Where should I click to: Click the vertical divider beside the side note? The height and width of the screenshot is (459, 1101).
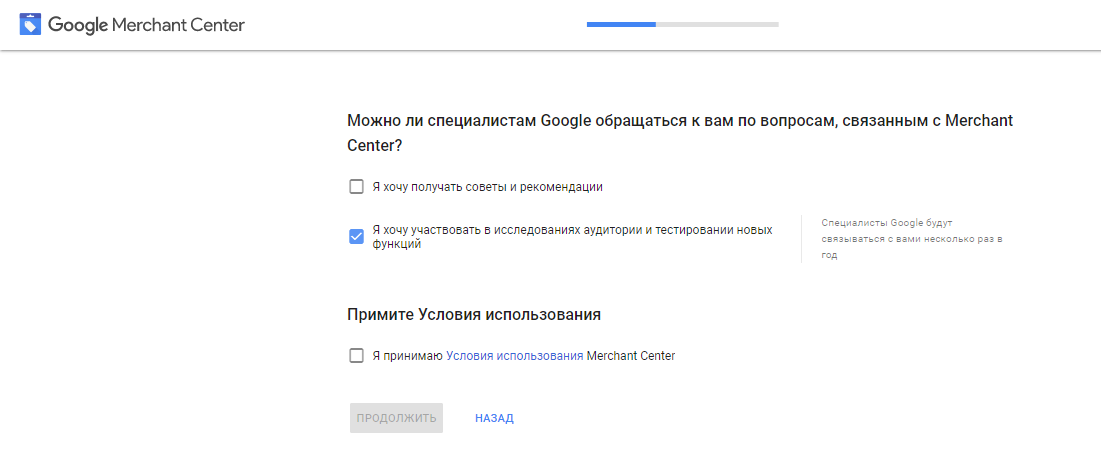tap(801, 239)
